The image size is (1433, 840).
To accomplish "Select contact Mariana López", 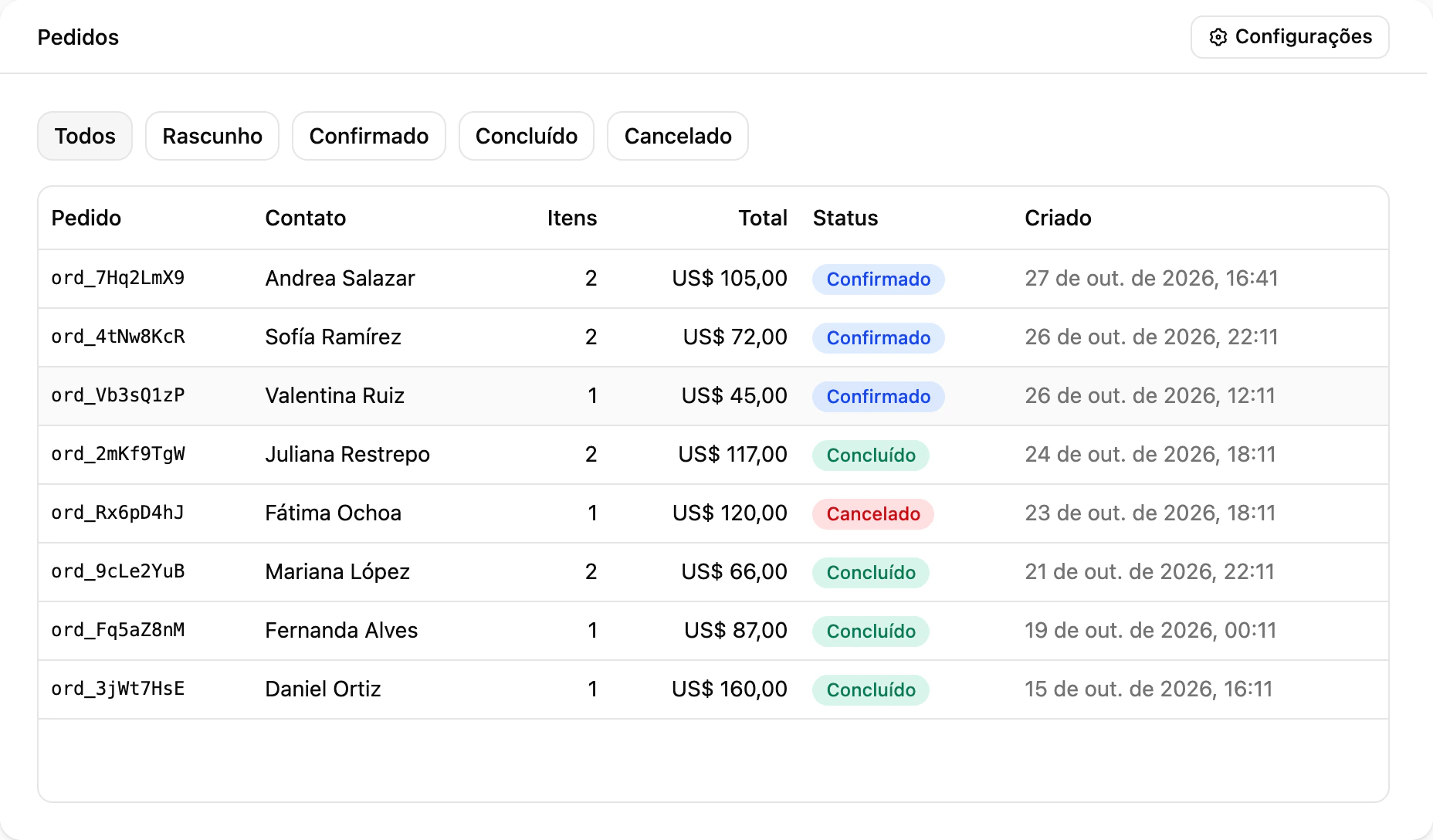I will (x=337, y=571).
